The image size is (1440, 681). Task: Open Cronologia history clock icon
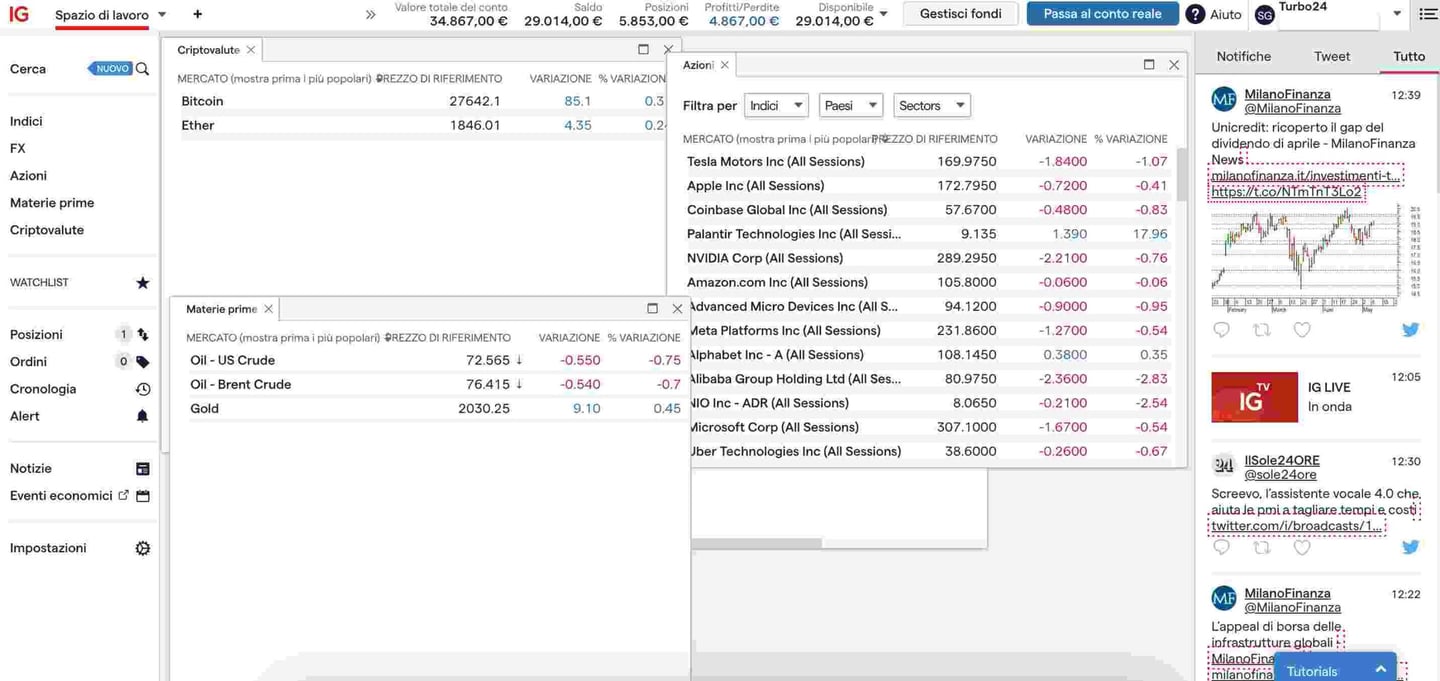(x=142, y=389)
